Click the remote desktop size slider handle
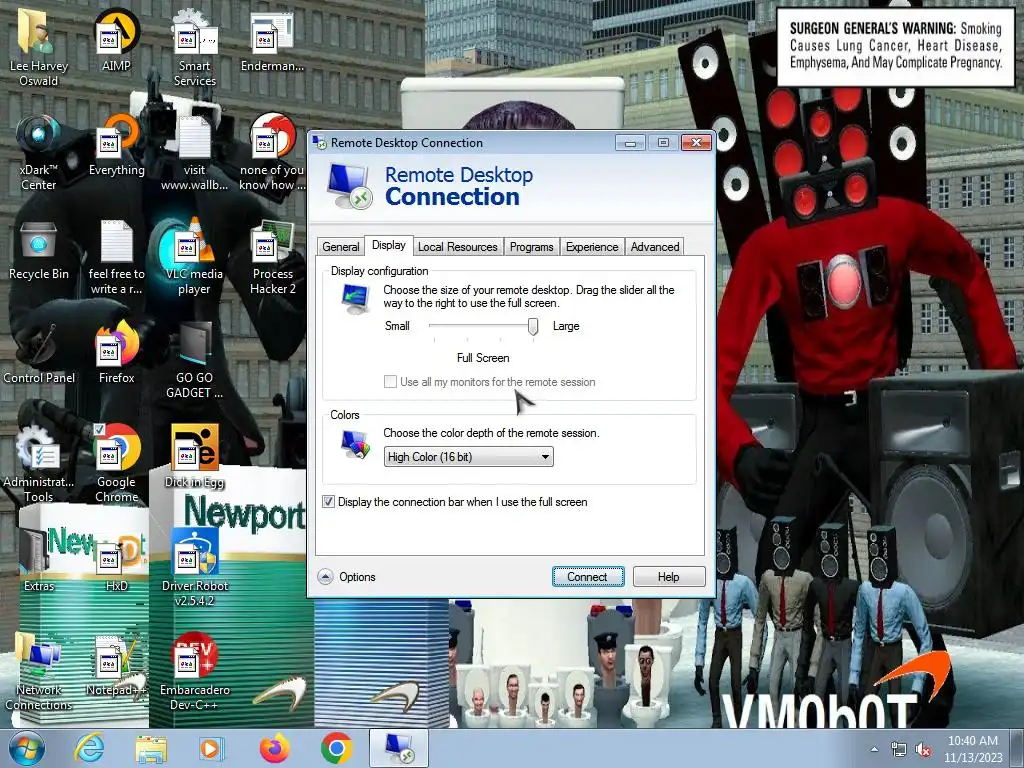1024x768 pixels. [x=533, y=326]
